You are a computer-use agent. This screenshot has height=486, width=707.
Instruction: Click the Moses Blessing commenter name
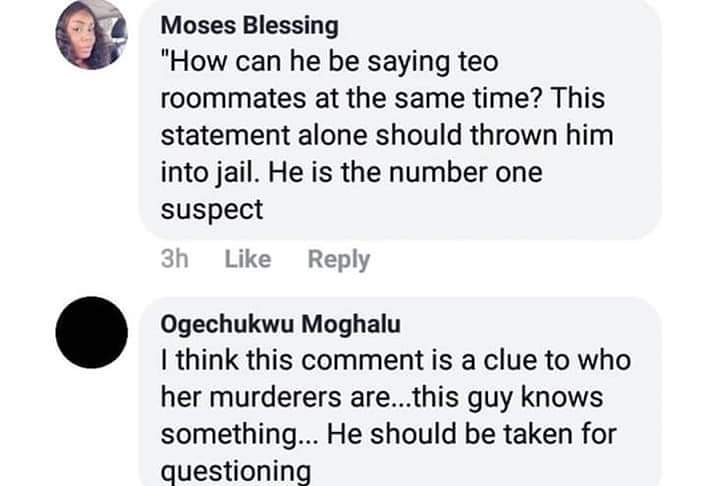[249, 24]
